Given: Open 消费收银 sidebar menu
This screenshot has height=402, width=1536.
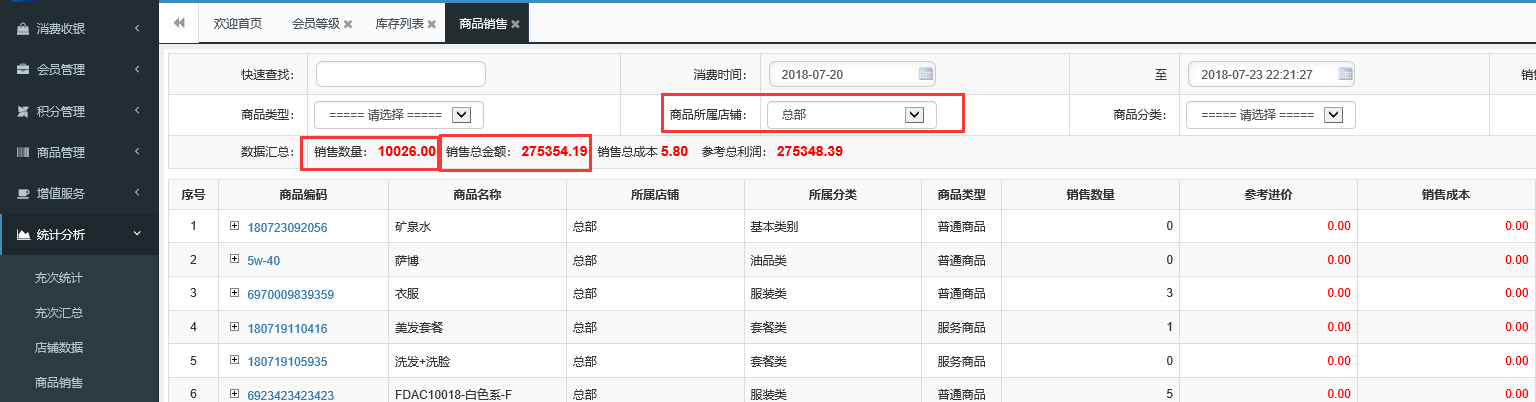Looking at the screenshot, I should click(79, 29).
